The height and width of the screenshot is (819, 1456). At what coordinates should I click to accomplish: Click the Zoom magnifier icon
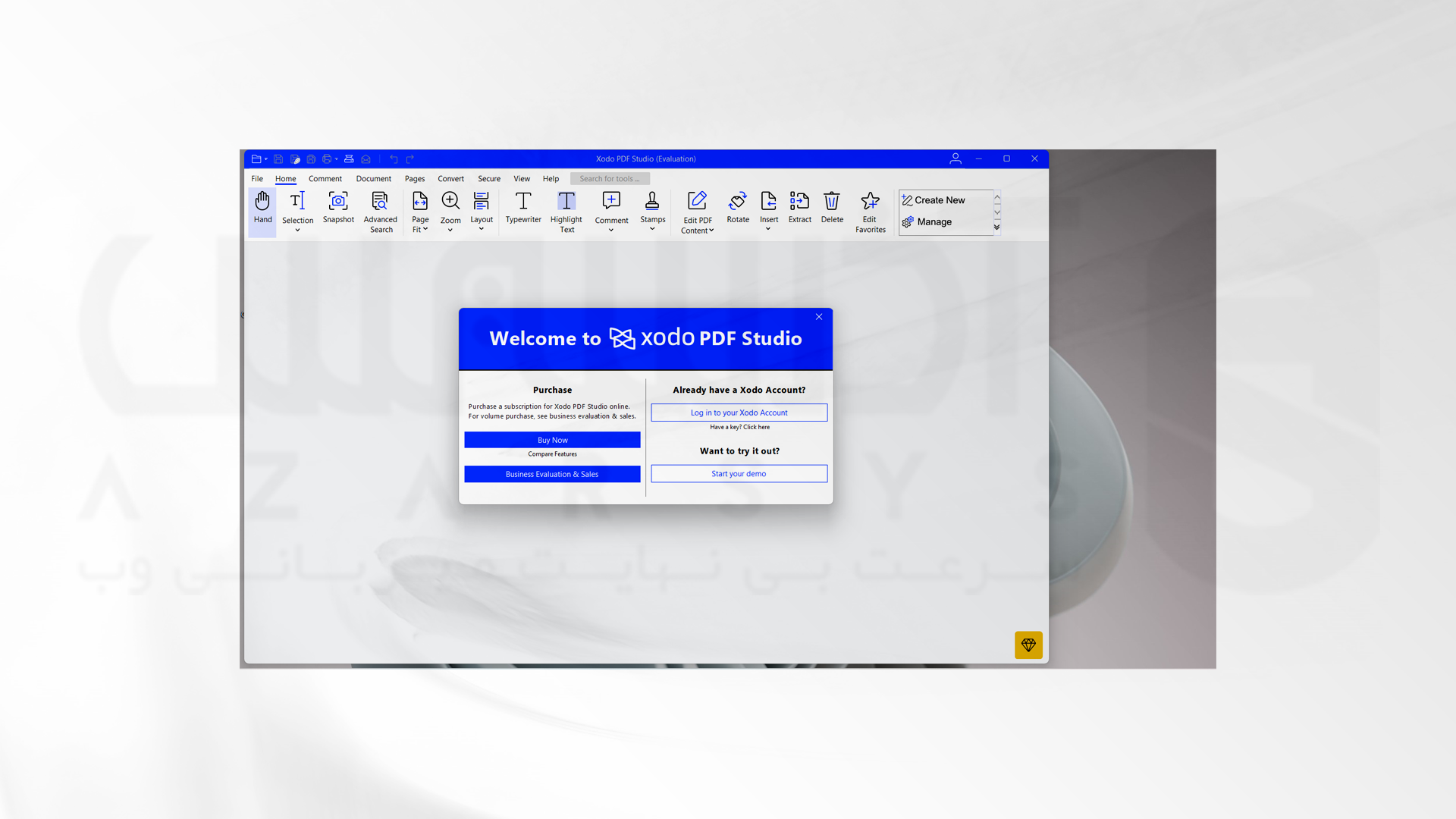click(x=450, y=200)
